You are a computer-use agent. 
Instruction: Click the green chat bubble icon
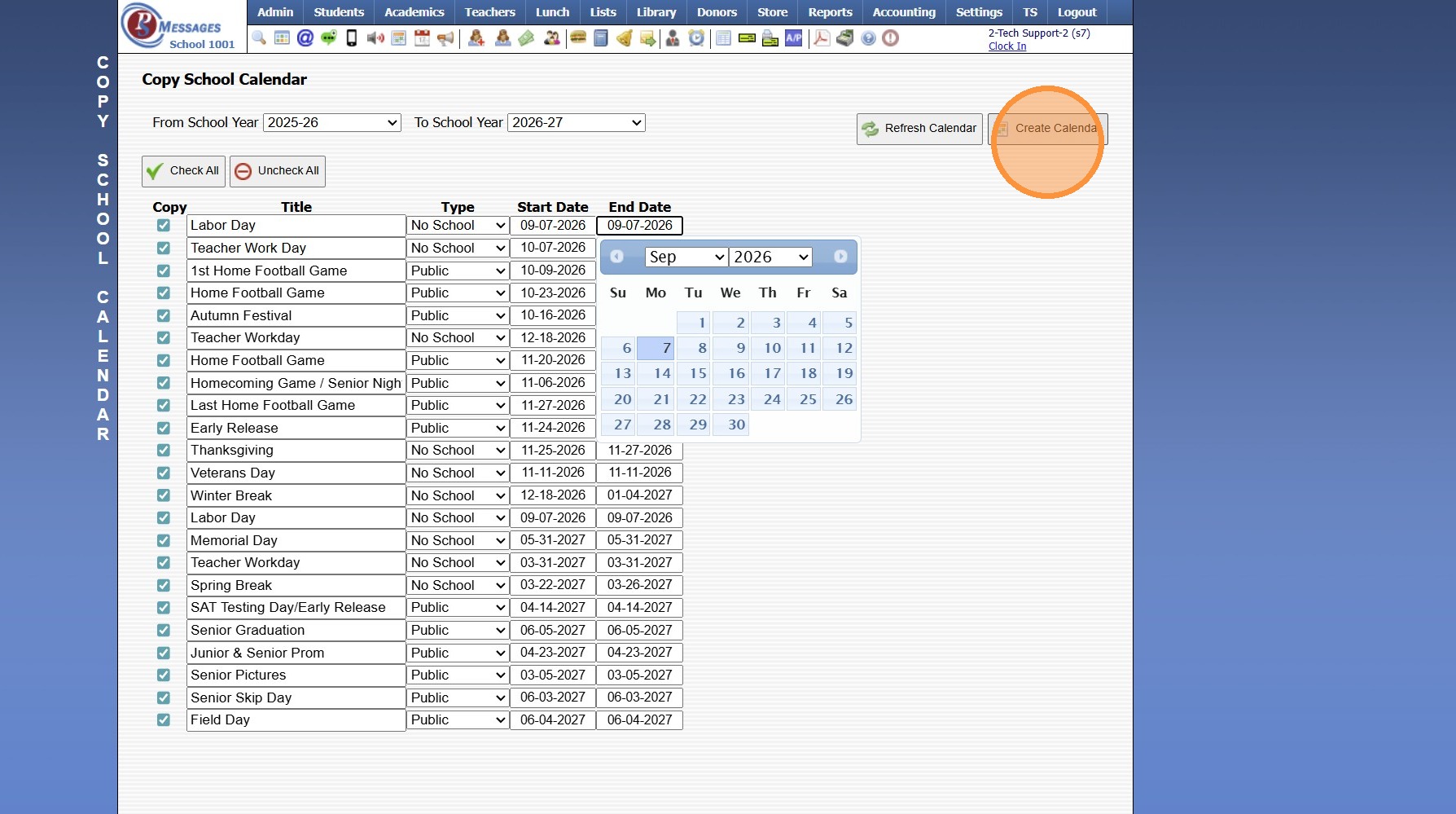[329, 38]
